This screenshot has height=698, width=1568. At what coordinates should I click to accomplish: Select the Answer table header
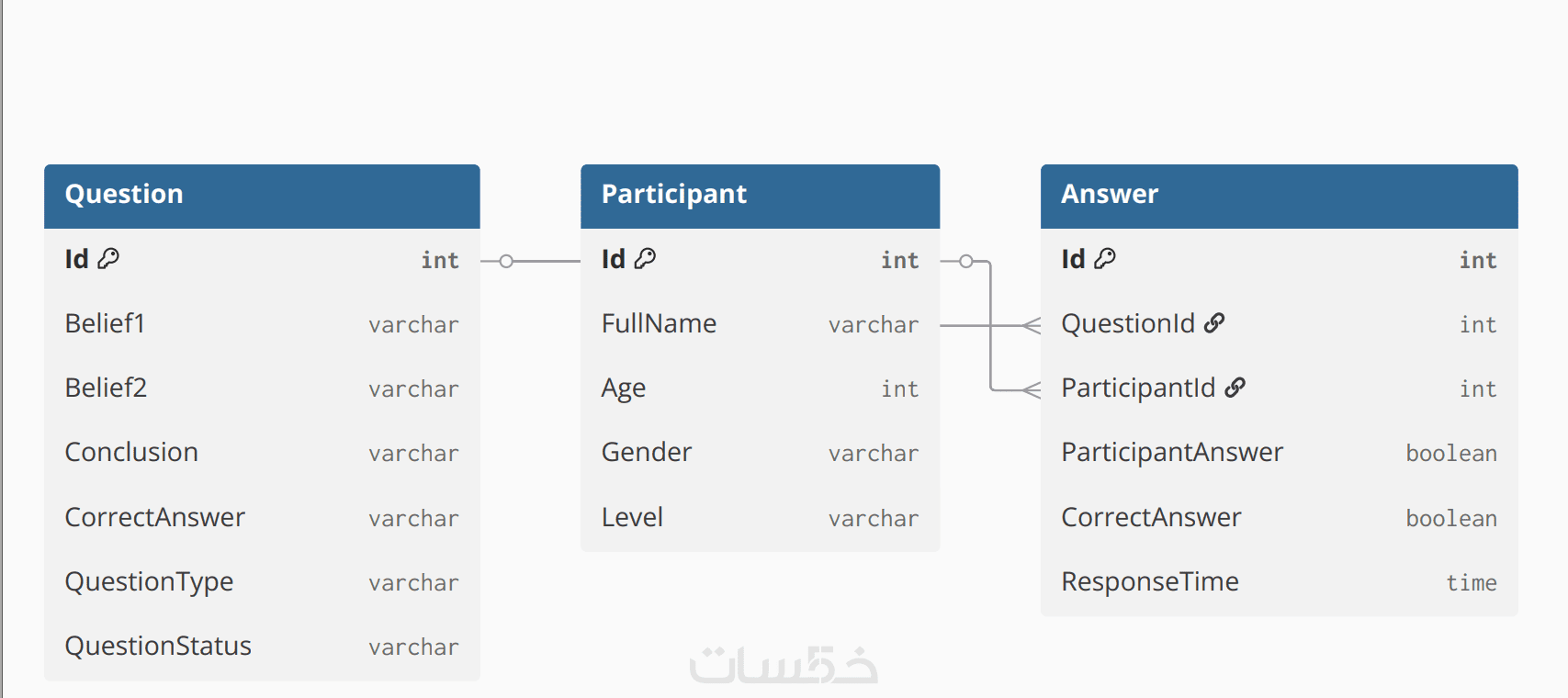pos(1279,196)
